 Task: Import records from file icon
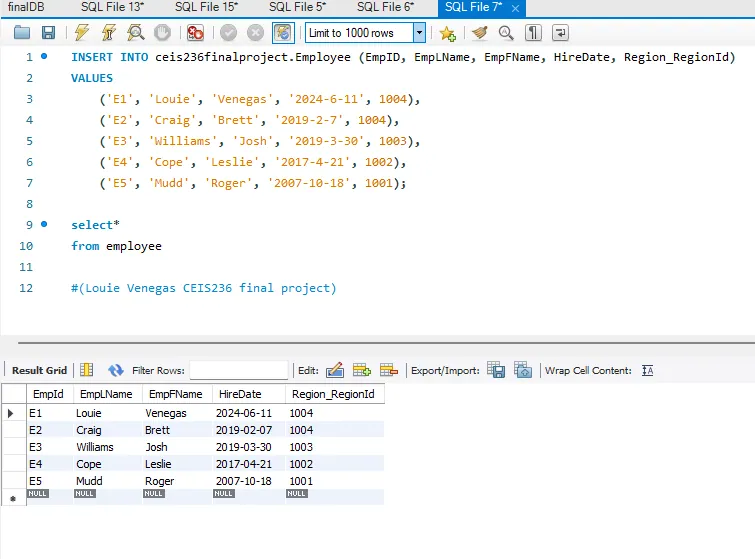pyautogui.click(x=523, y=370)
